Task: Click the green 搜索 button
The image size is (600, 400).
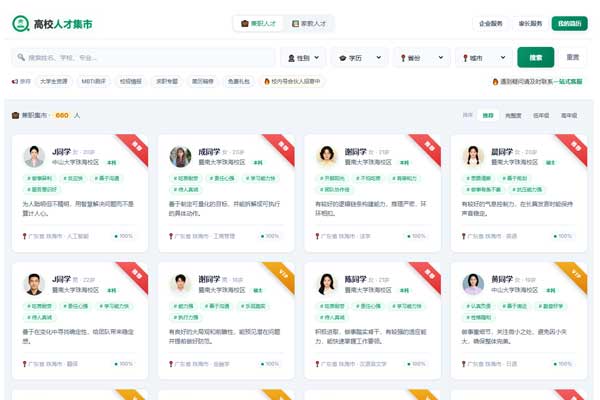Action: click(536, 57)
